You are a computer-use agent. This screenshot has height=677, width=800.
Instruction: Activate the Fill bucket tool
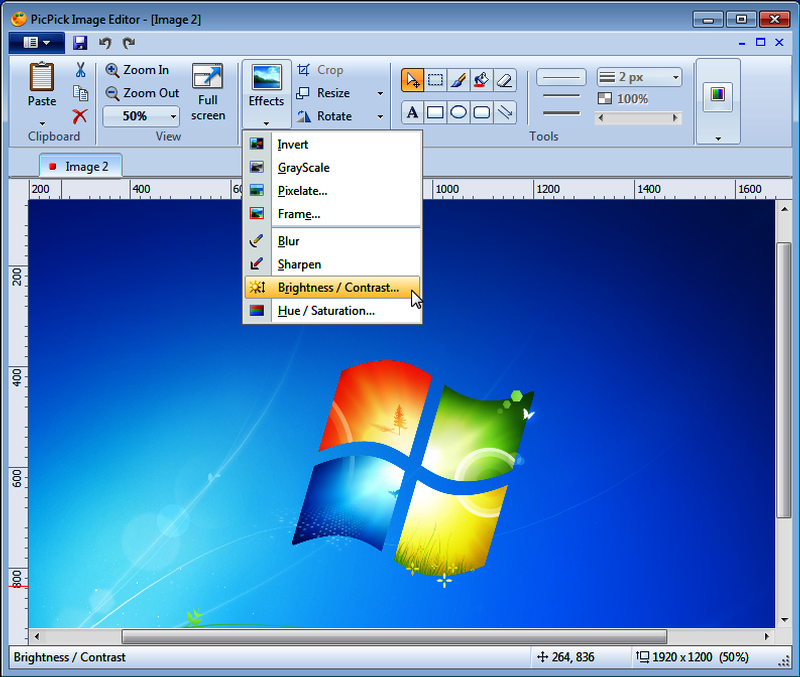pos(481,80)
